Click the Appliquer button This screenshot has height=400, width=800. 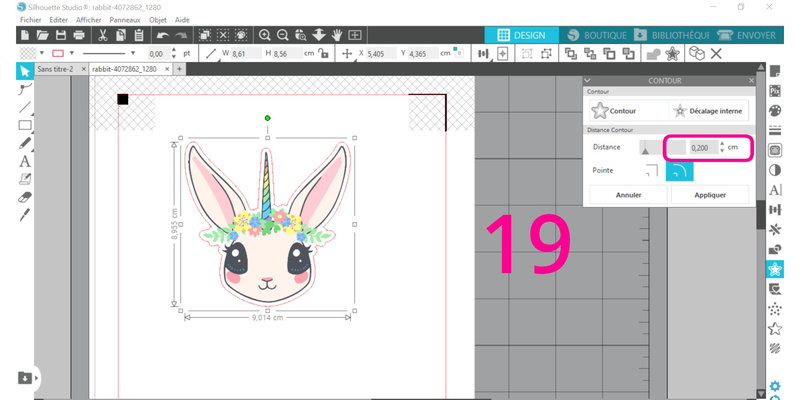pyautogui.click(x=697, y=195)
